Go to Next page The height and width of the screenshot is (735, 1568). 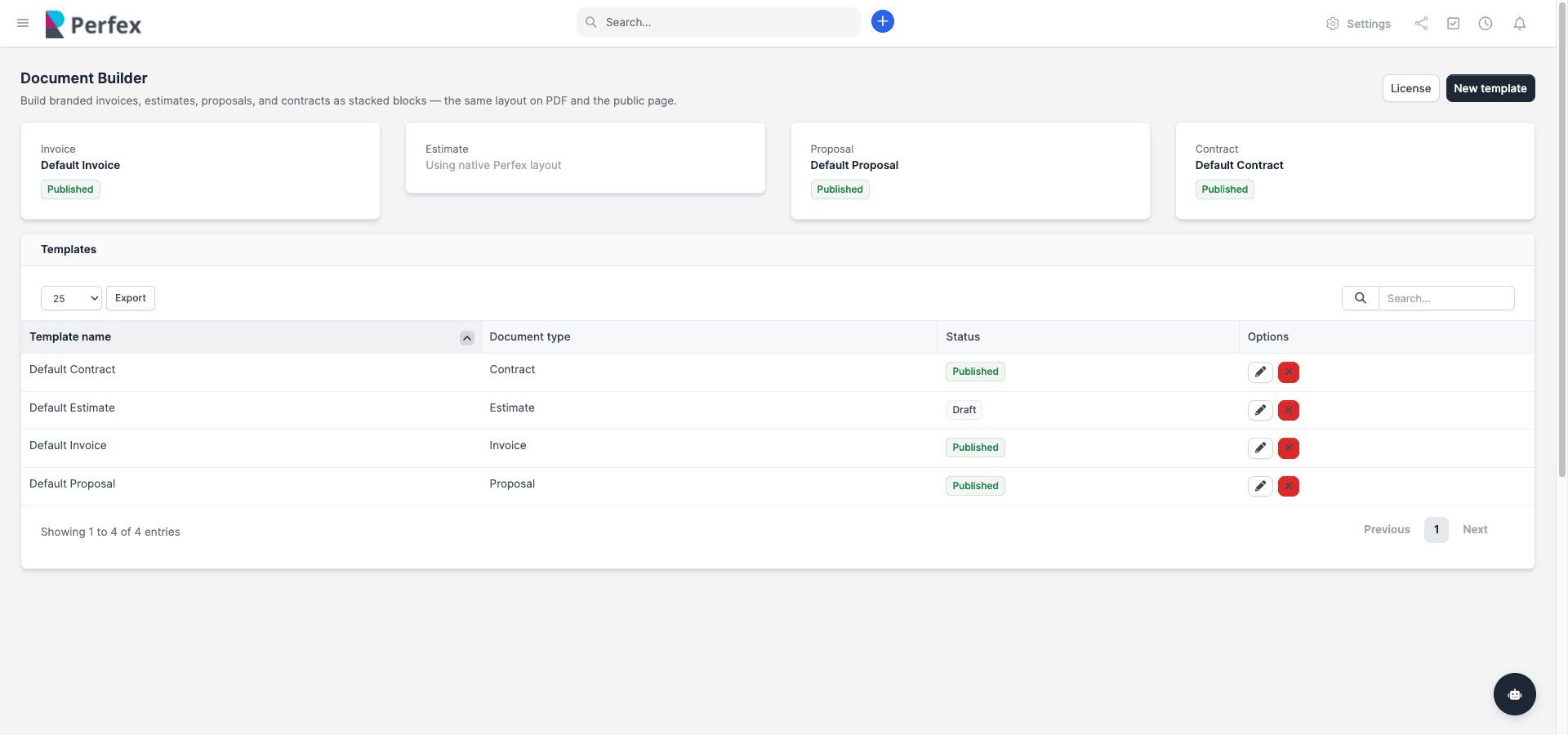pos(1475,529)
